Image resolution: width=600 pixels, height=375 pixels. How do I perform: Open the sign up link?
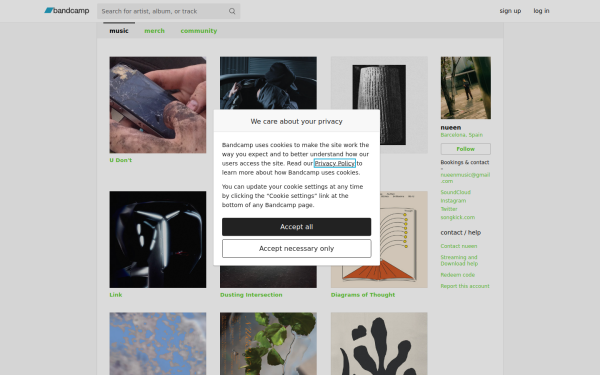510,11
